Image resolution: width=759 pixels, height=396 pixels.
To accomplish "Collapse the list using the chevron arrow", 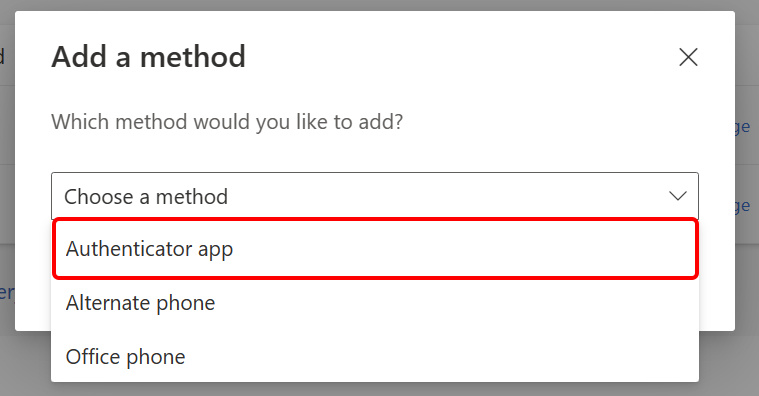I will (678, 196).
